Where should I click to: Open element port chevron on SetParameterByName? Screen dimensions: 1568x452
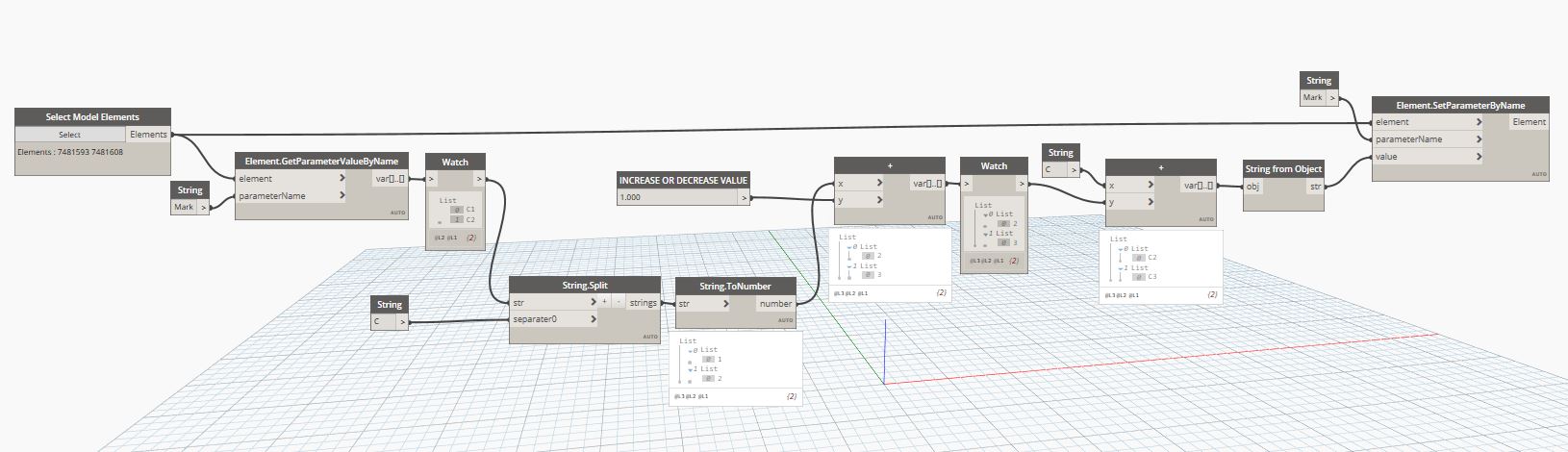[1479, 122]
